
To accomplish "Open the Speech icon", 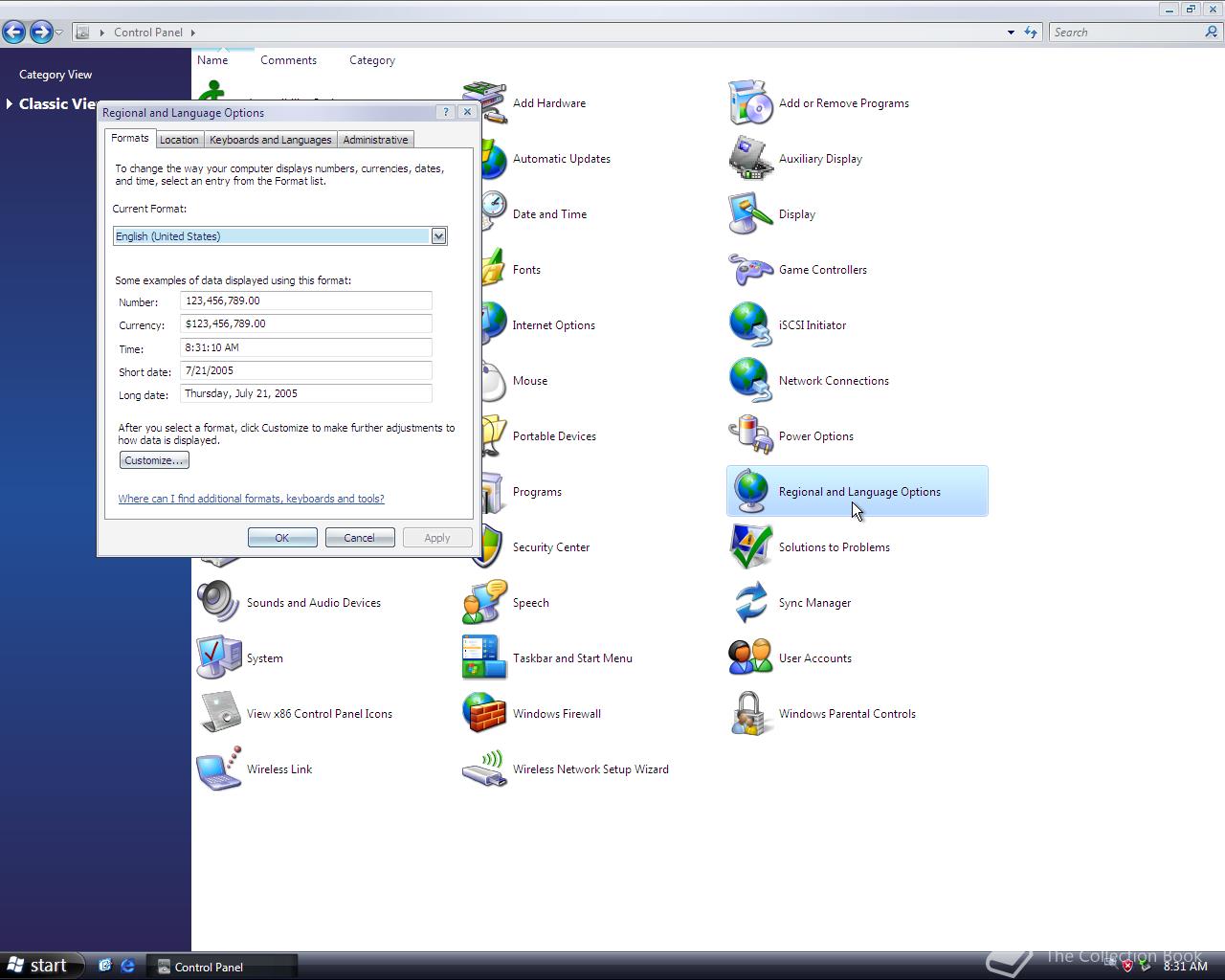I will 484,603.
